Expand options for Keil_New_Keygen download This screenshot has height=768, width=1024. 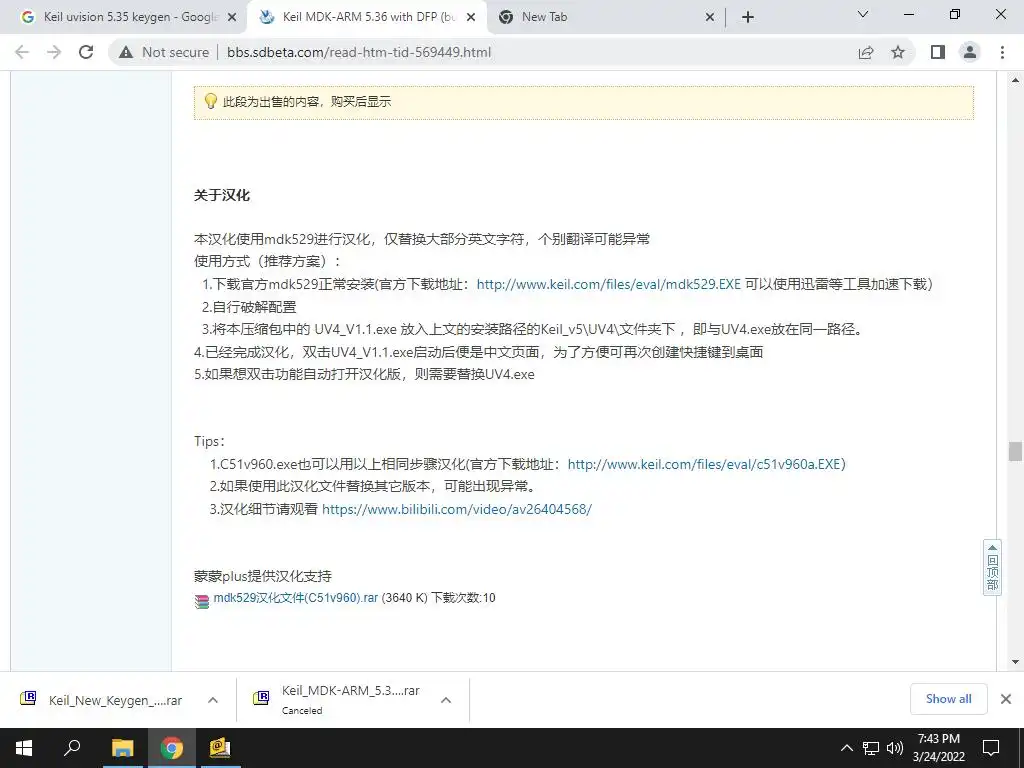pyautogui.click(x=213, y=700)
